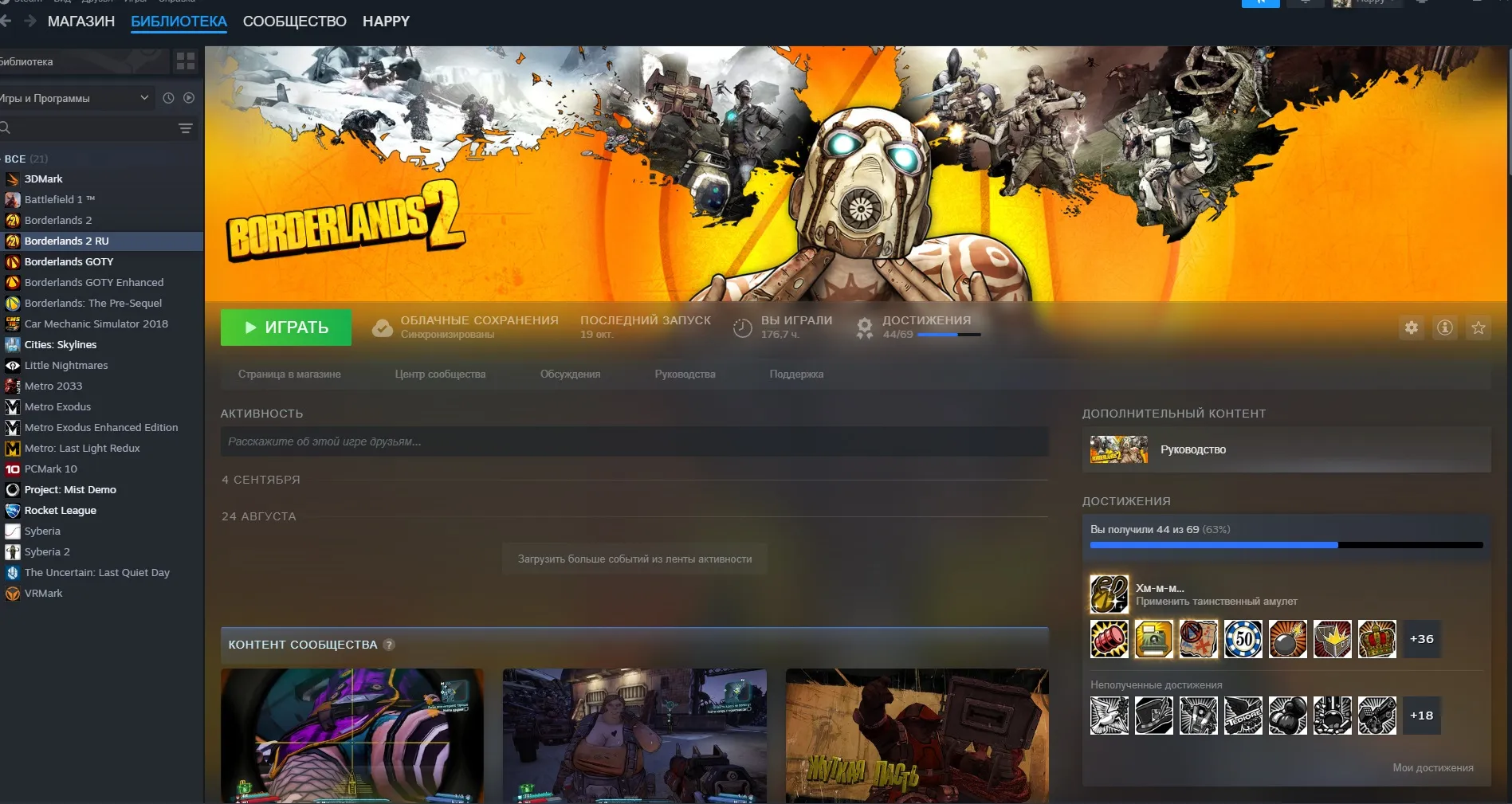
Task: Open the Хм-м-м achievement icon
Action: coord(1109,594)
